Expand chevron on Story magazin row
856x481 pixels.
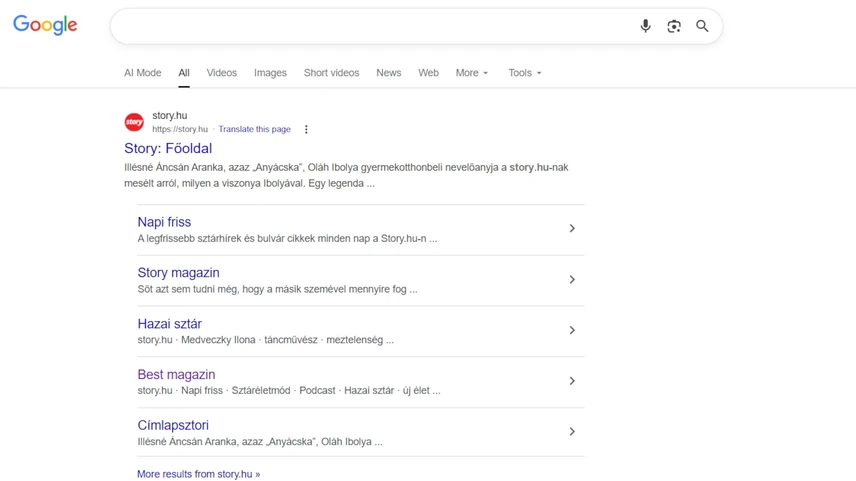tap(572, 280)
